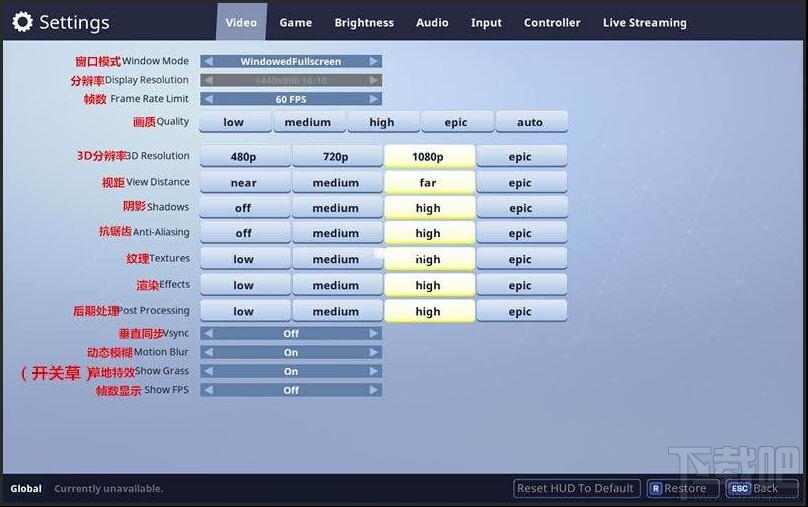
Task: Set Post Processing to low
Action: [245, 311]
